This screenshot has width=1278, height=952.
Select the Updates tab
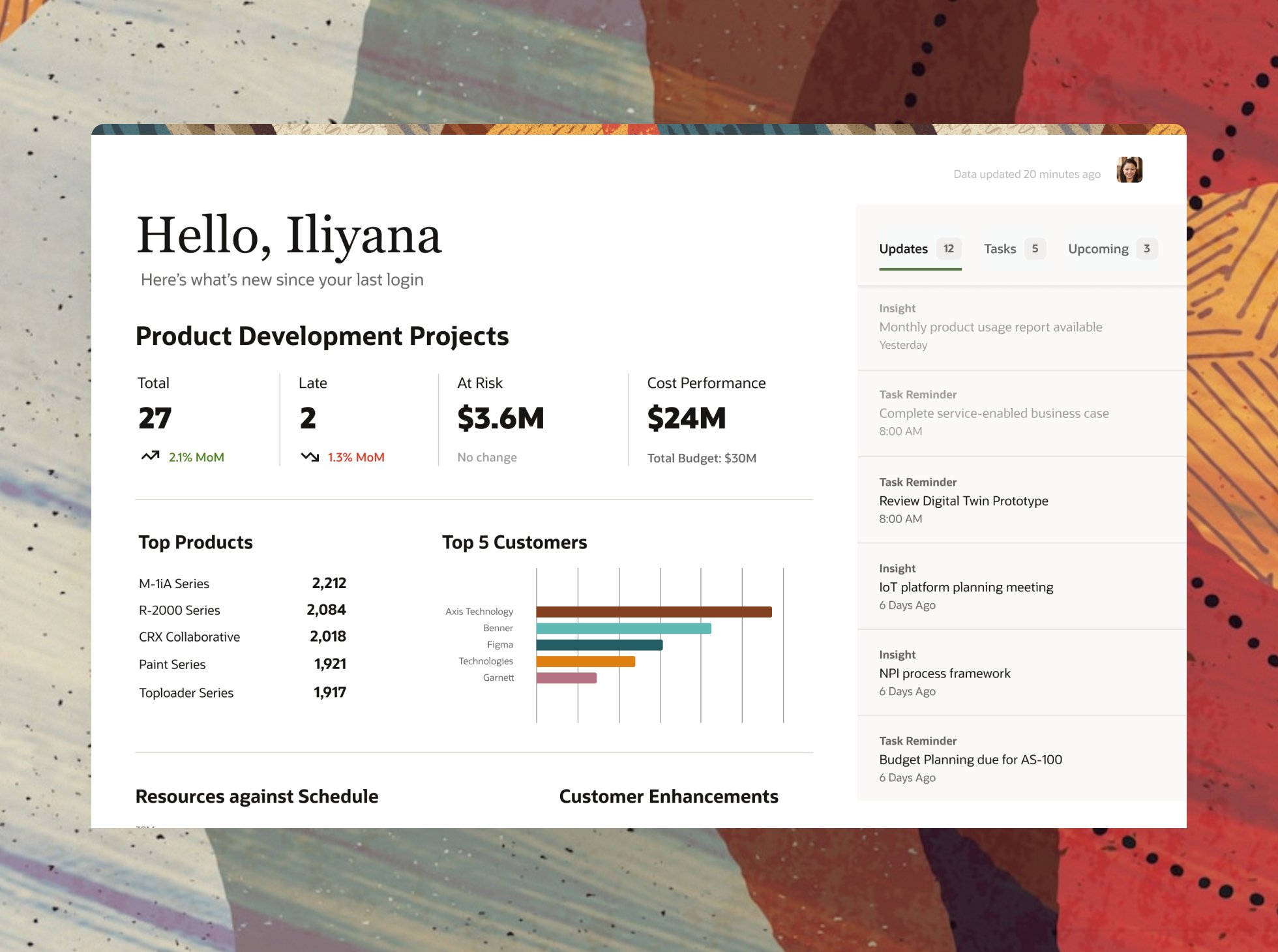coord(903,248)
